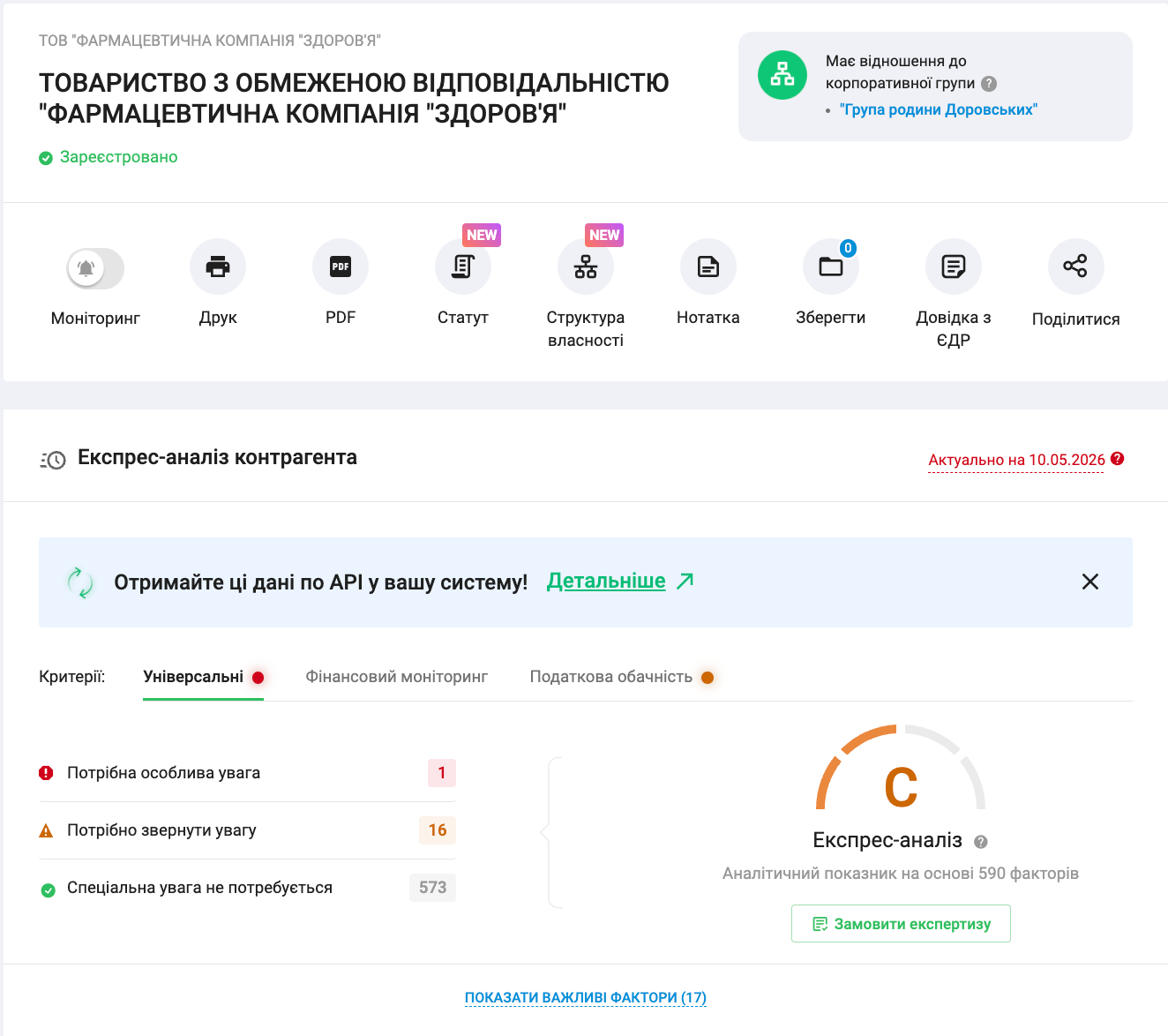Click the Друк printer icon
1168x1036 pixels.
click(218, 267)
